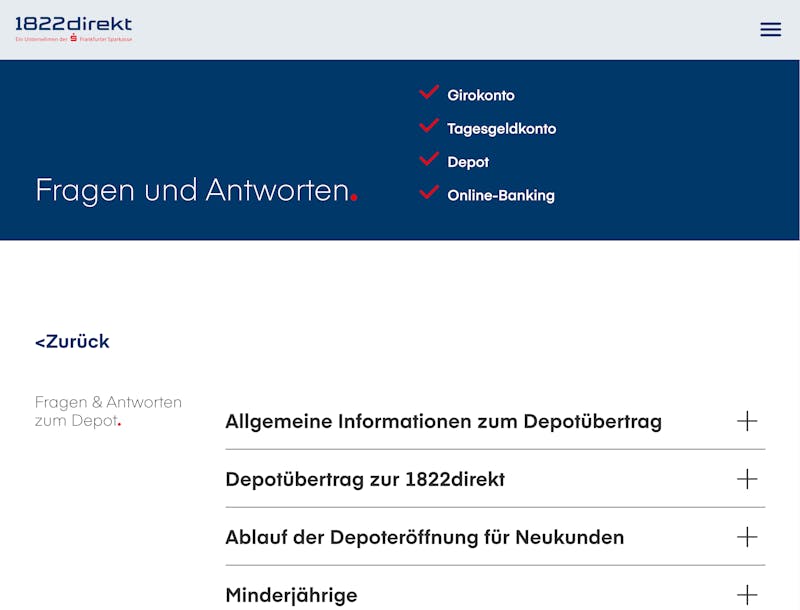Click the 'Minderjährige' heading
The image size is (800, 610).
click(291, 595)
